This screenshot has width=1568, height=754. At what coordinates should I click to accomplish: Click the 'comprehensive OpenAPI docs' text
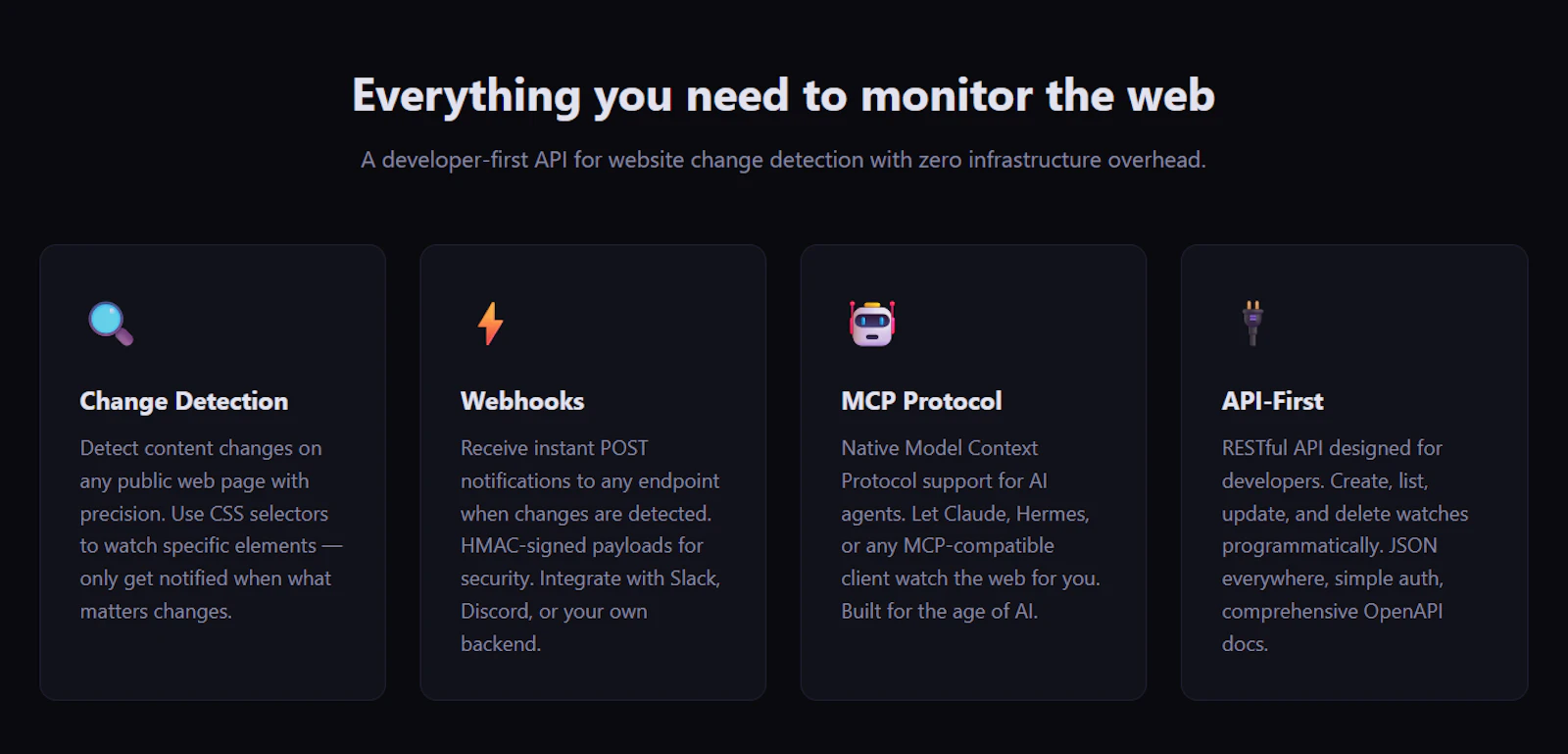coord(1332,628)
